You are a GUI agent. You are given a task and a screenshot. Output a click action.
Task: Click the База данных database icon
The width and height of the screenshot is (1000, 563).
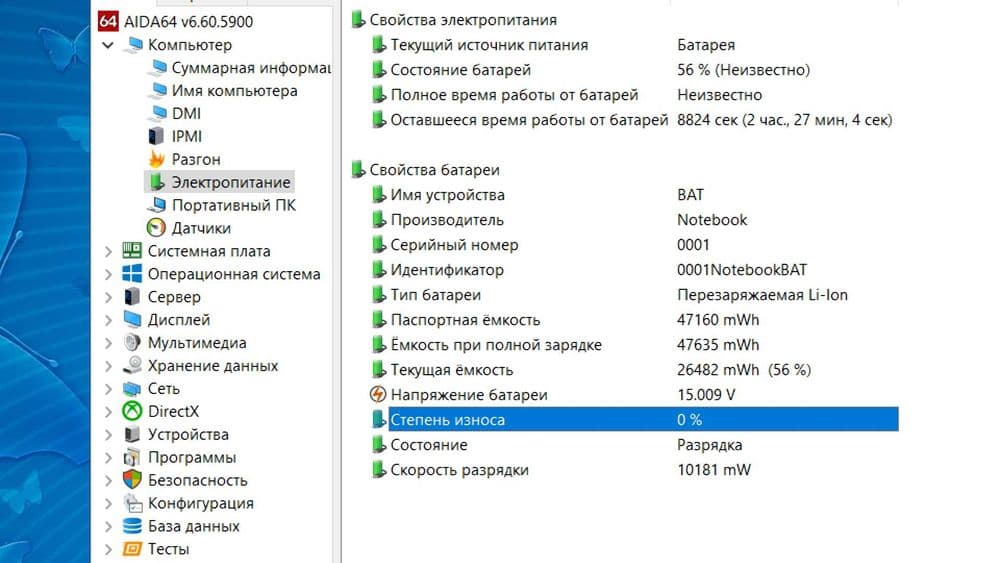pos(132,526)
